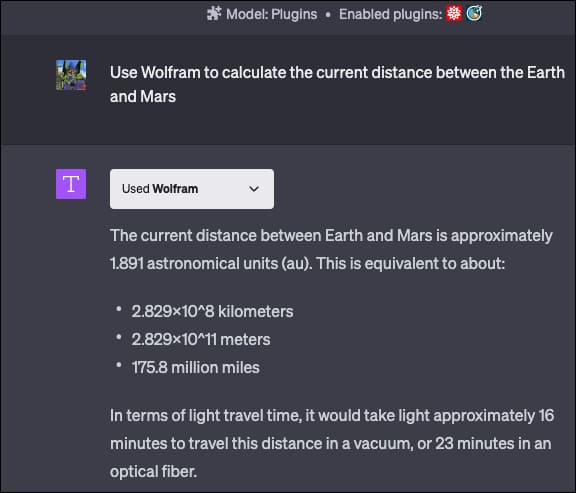Click the user prompt about Earth and Mars
Image resolution: width=576 pixels, height=493 pixels.
click(337, 84)
